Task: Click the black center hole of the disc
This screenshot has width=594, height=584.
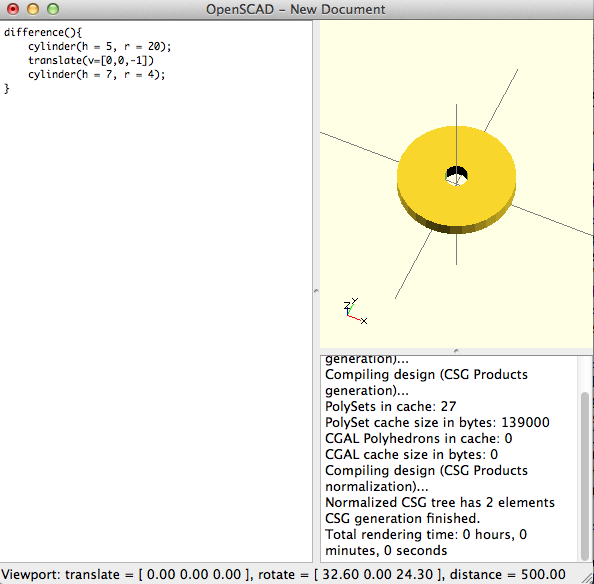Action: (x=456, y=175)
